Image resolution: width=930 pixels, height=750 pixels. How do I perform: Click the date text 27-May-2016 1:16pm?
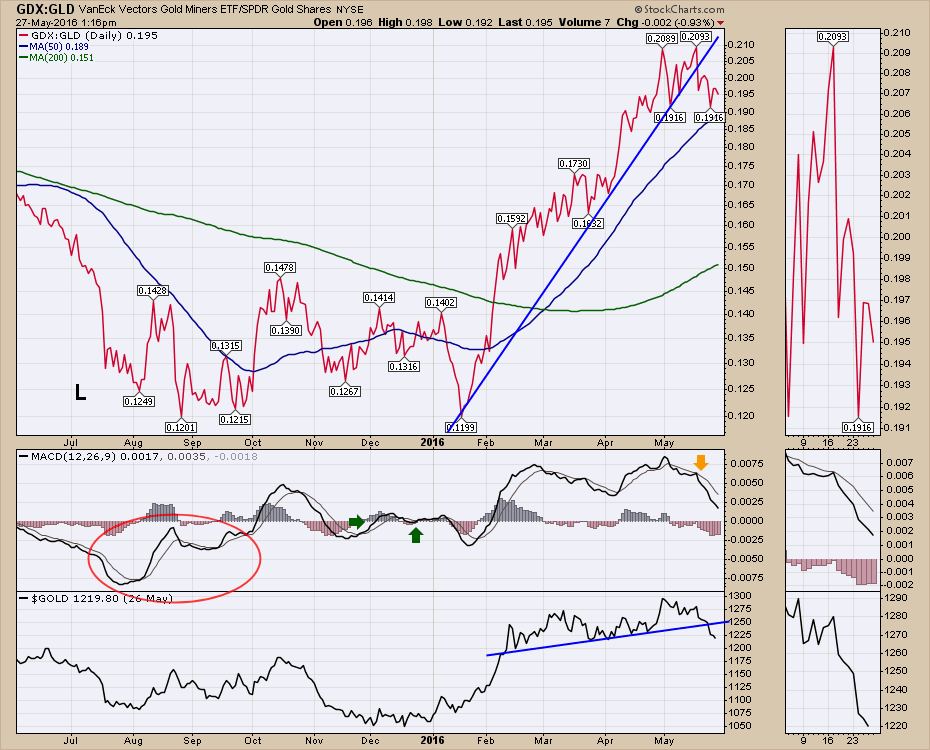click(66, 23)
